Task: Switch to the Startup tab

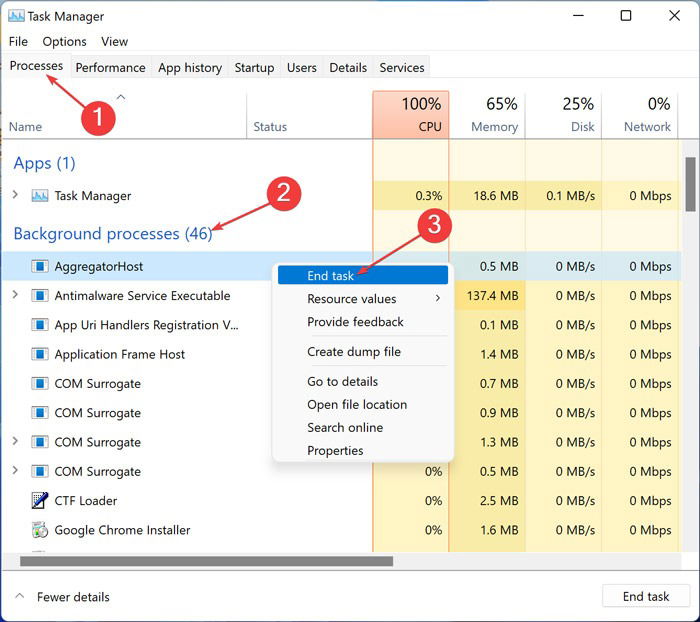Action: (x=254, y=68)
